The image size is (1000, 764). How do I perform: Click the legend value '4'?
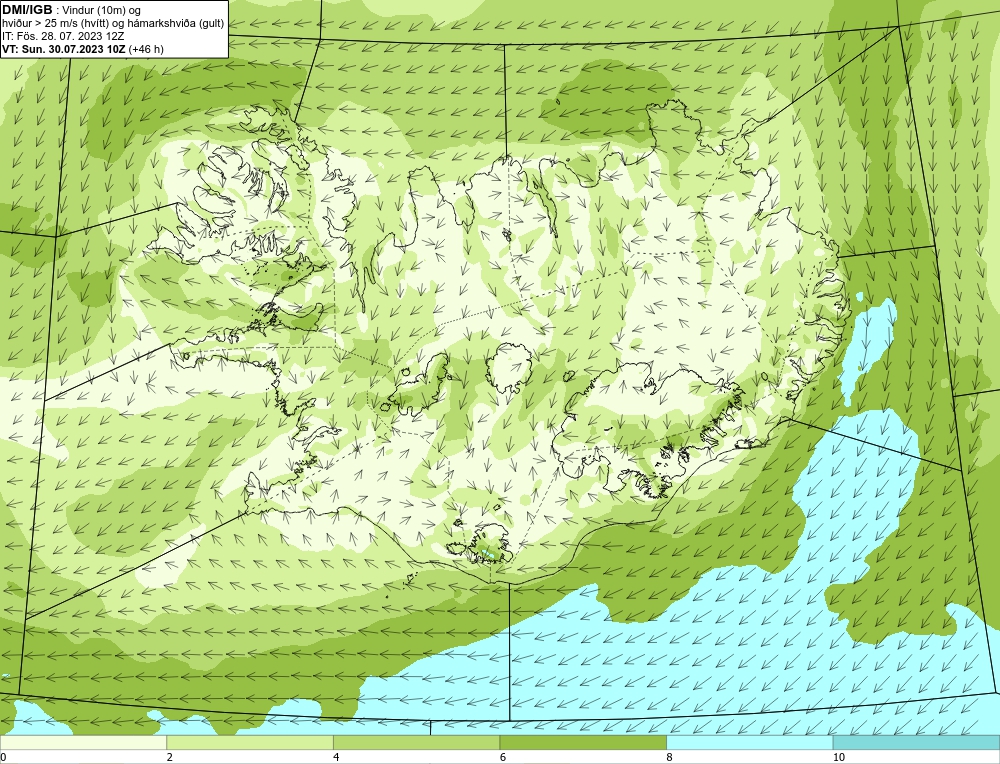[336, 757]
